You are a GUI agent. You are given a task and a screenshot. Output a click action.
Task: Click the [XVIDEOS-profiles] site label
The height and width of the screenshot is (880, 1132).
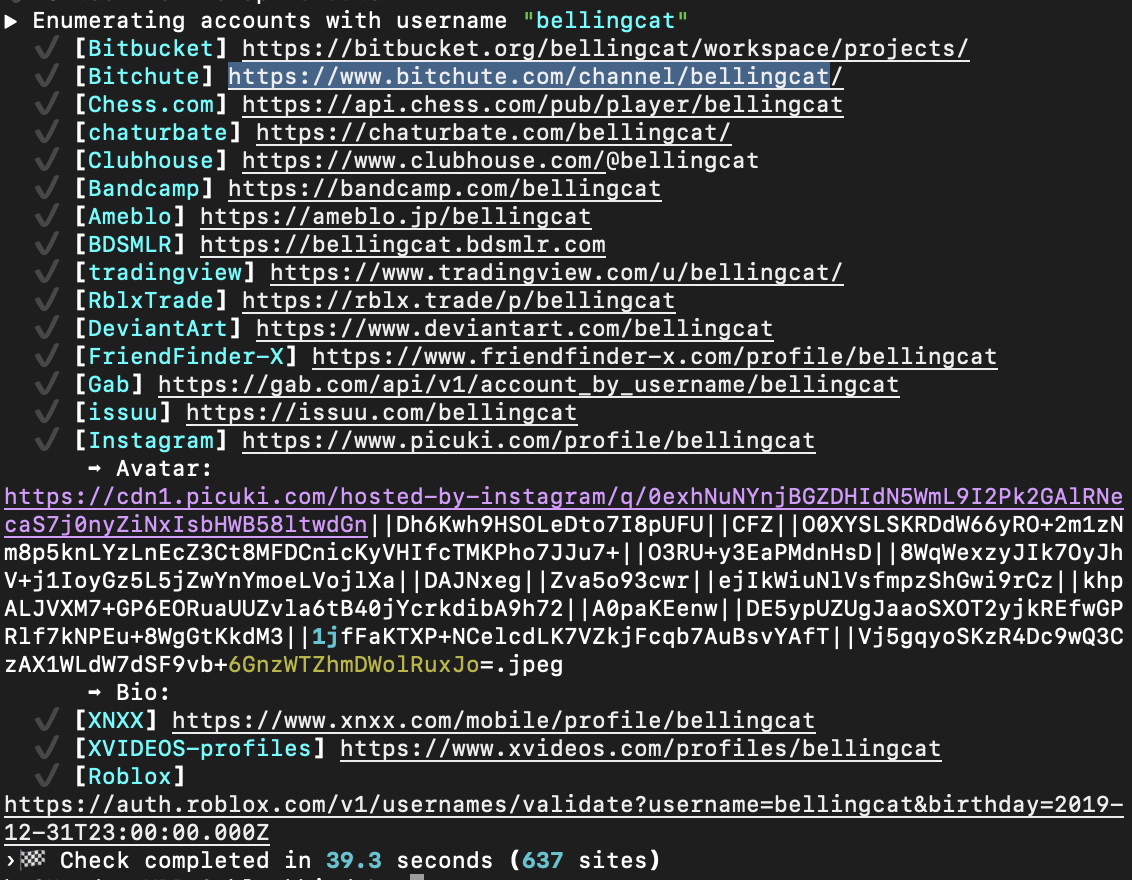200,749
